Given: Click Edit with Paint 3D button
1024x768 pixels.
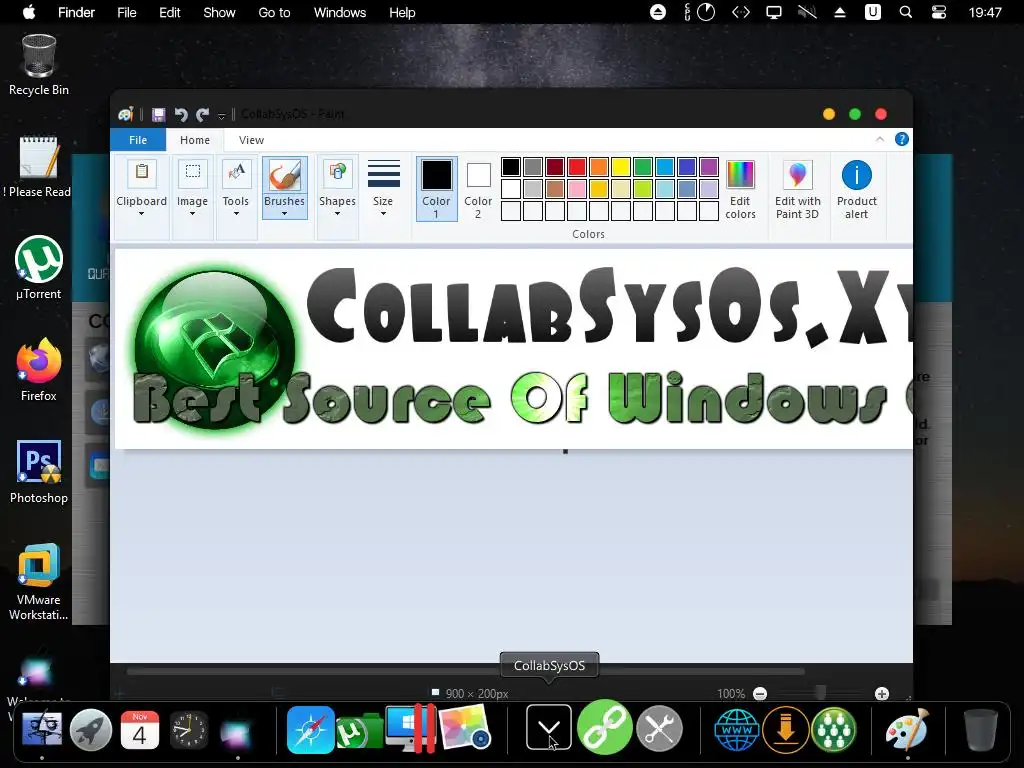Looking at the screenshot, I should [x=797, y=189].
